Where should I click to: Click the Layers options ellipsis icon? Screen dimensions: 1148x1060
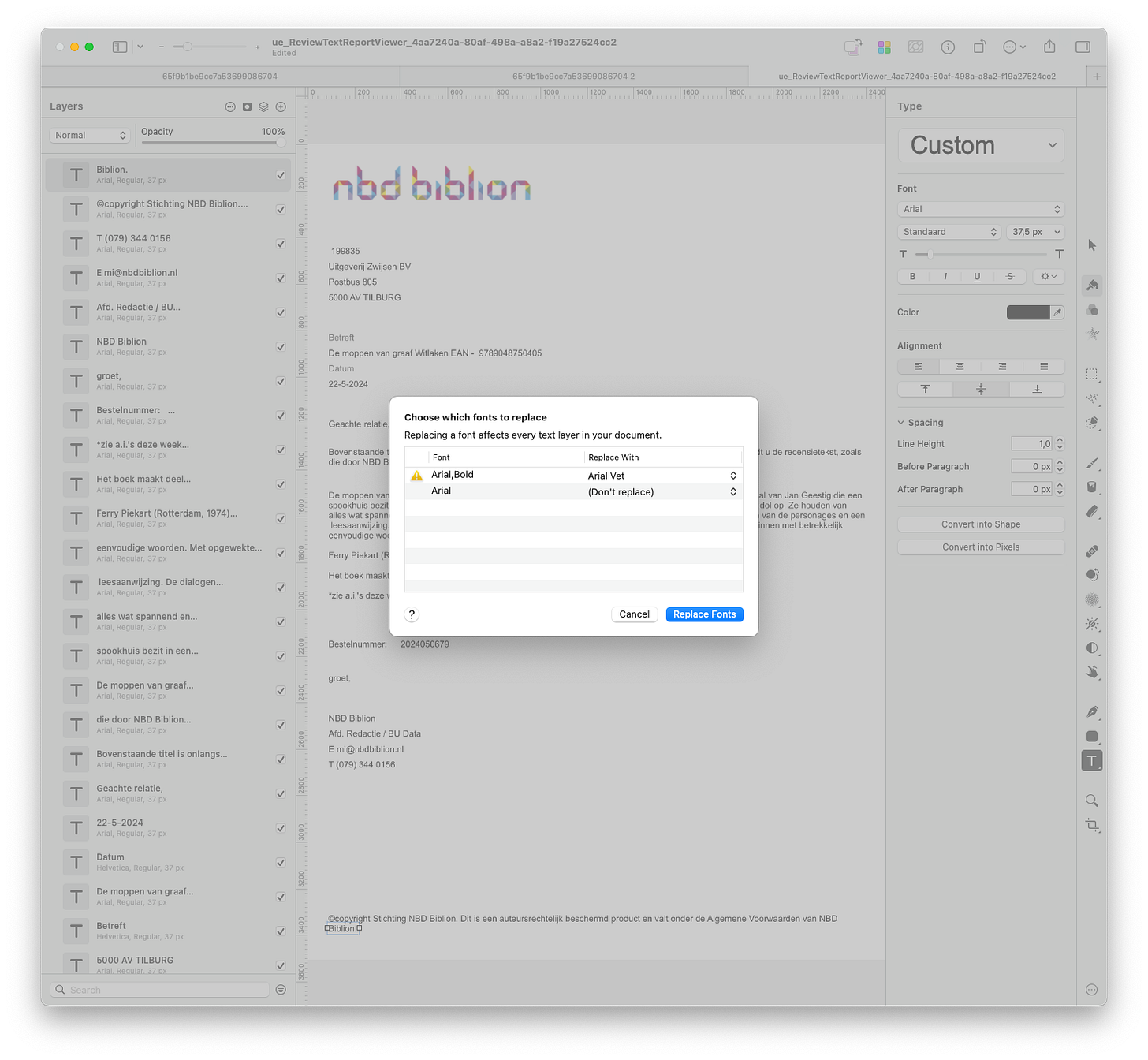coord(230,106)
